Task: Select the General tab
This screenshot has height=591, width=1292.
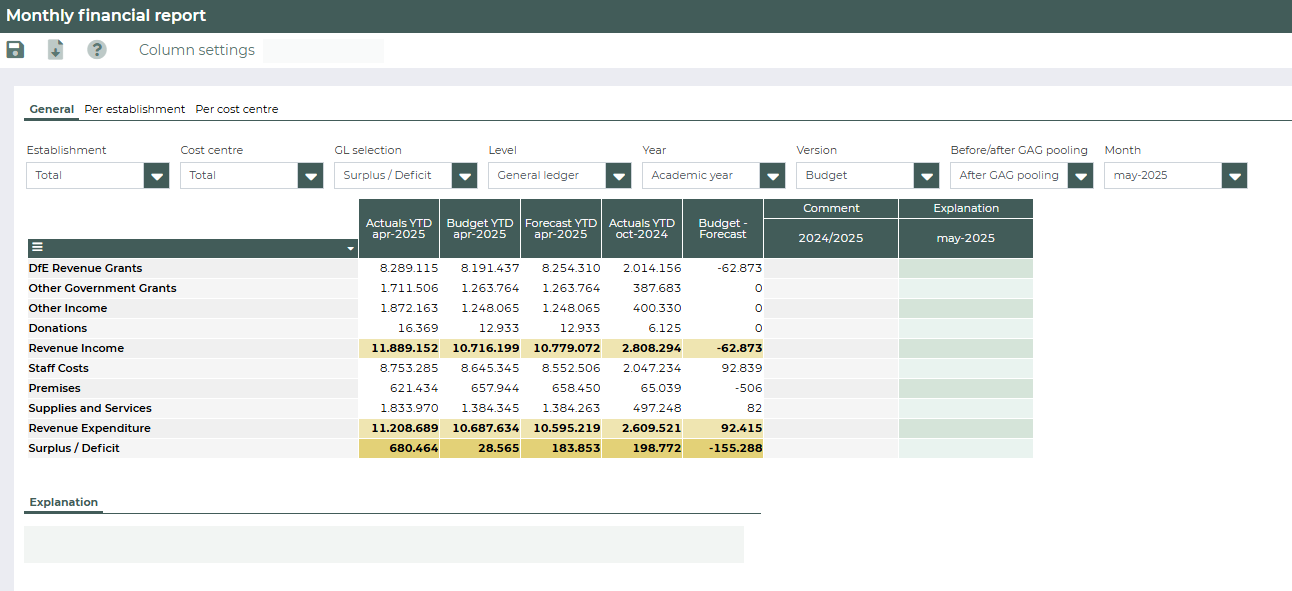Action: click(x=51, y=109)
